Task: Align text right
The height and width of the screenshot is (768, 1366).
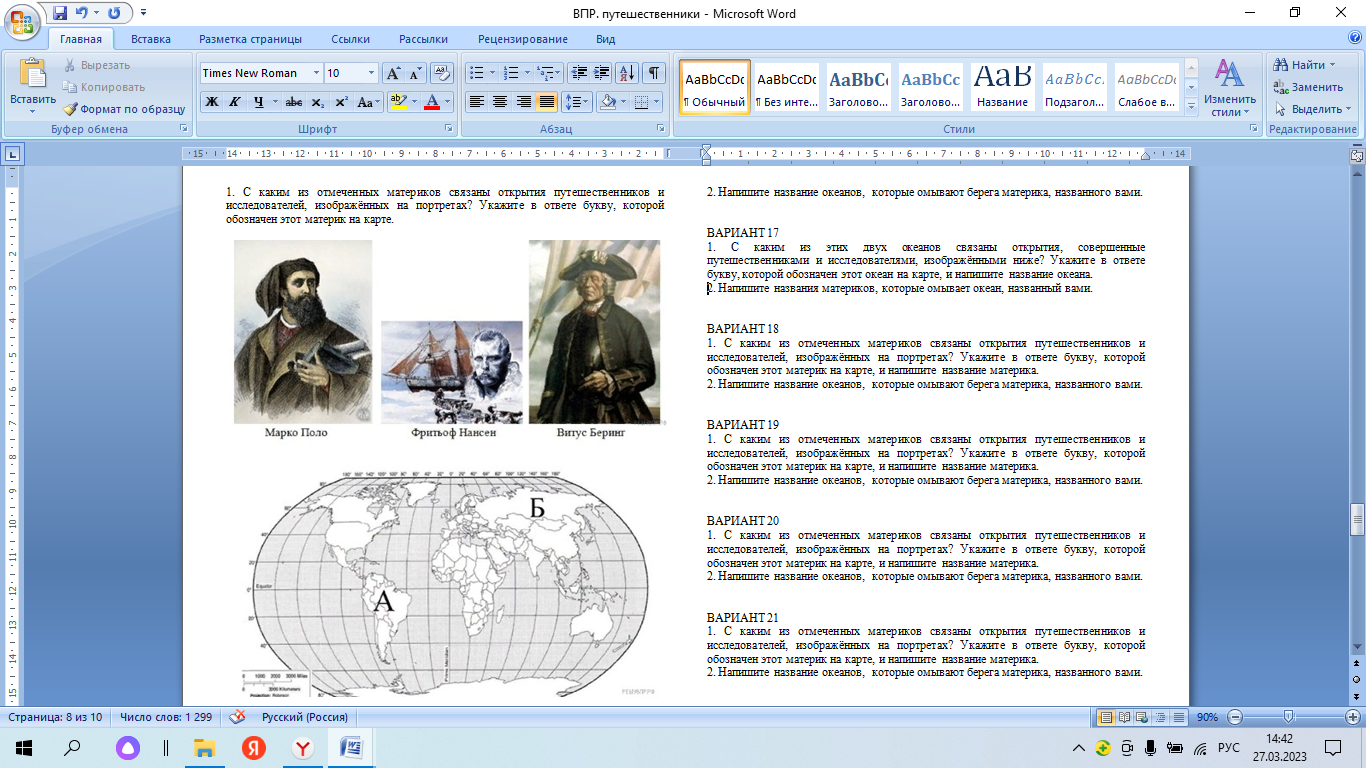Action: point(523,102)
